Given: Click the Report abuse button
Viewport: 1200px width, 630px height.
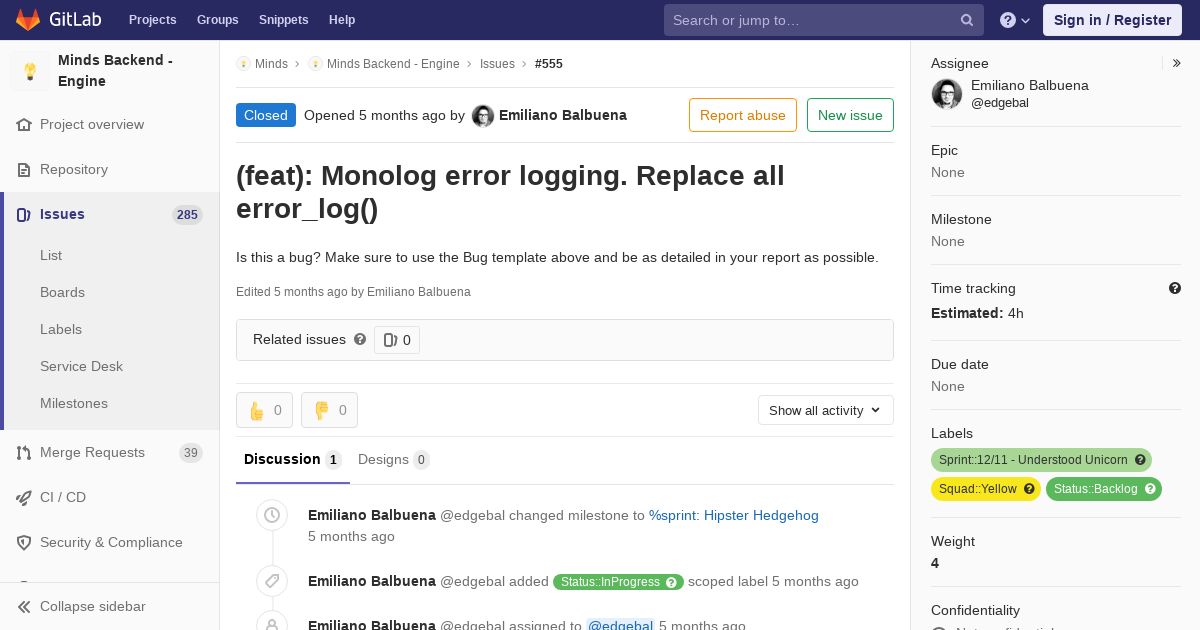Looking at the screenshot, I should pyautogui.click(x=743, y=115).
